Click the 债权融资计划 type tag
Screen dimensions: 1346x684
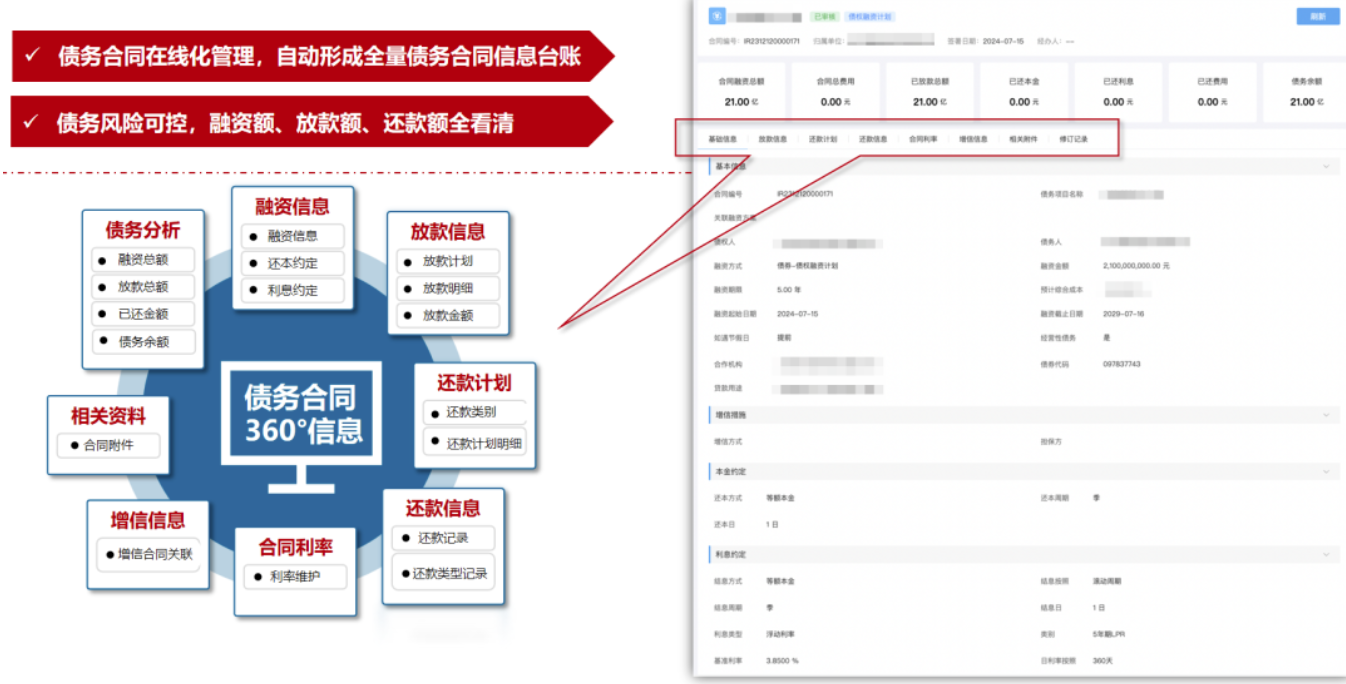click(x=869, y=17)
